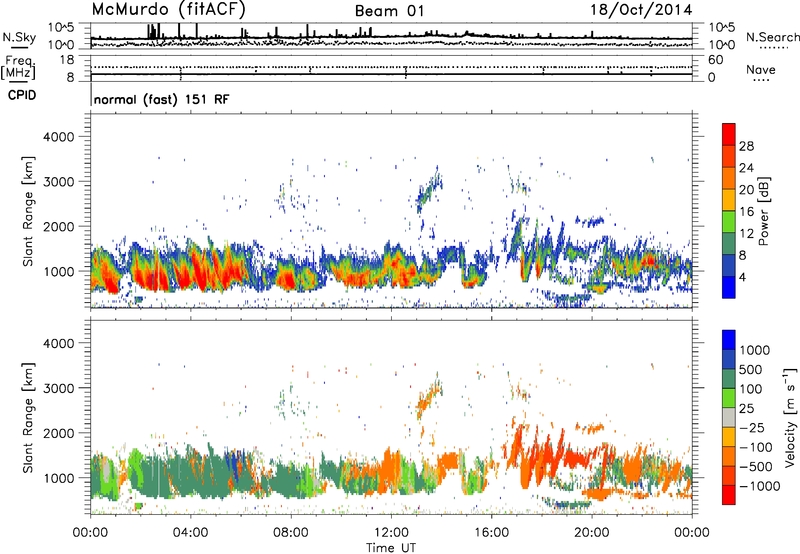Click the "04:00" time axis tick label
This screenshot has width=800, height=554.
tap(190, 533)
